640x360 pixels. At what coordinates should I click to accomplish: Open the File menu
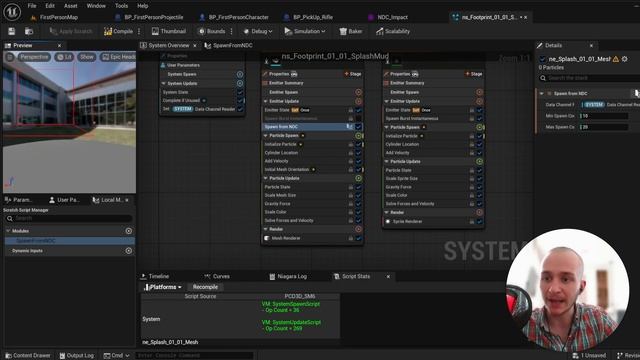[x=32, y=6]
